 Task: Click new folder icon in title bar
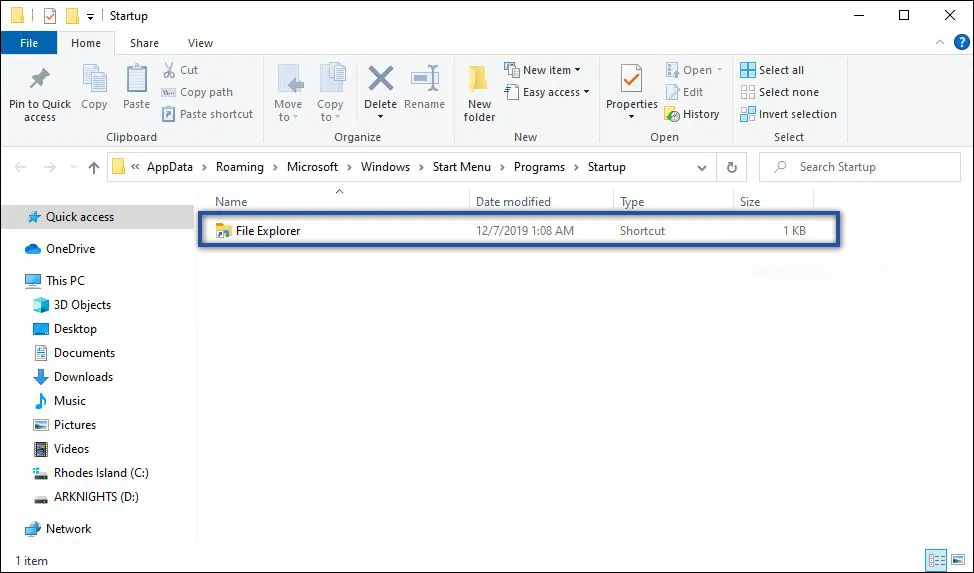[x=73, y=16]
